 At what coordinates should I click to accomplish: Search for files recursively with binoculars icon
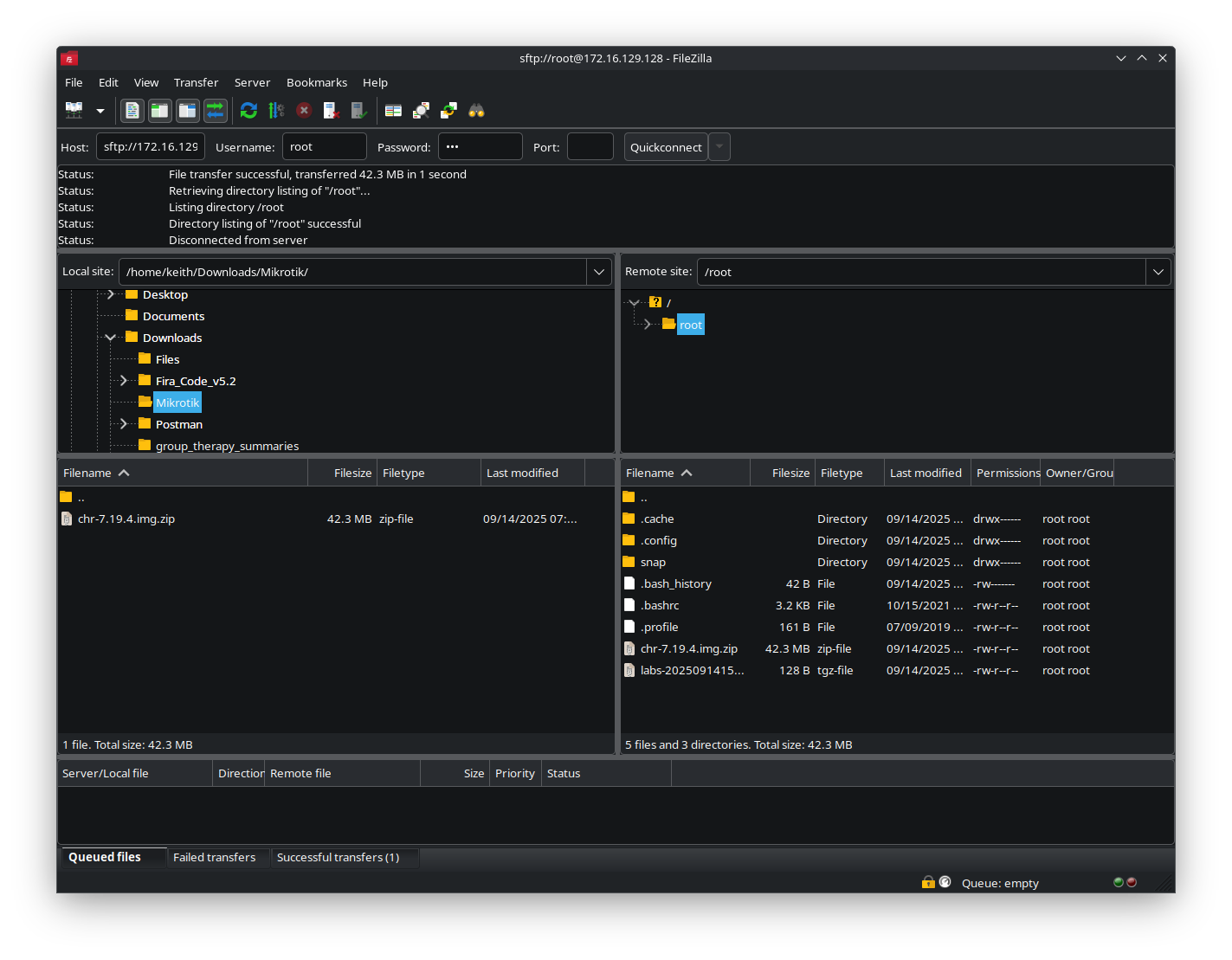click(x=476, y=110)
